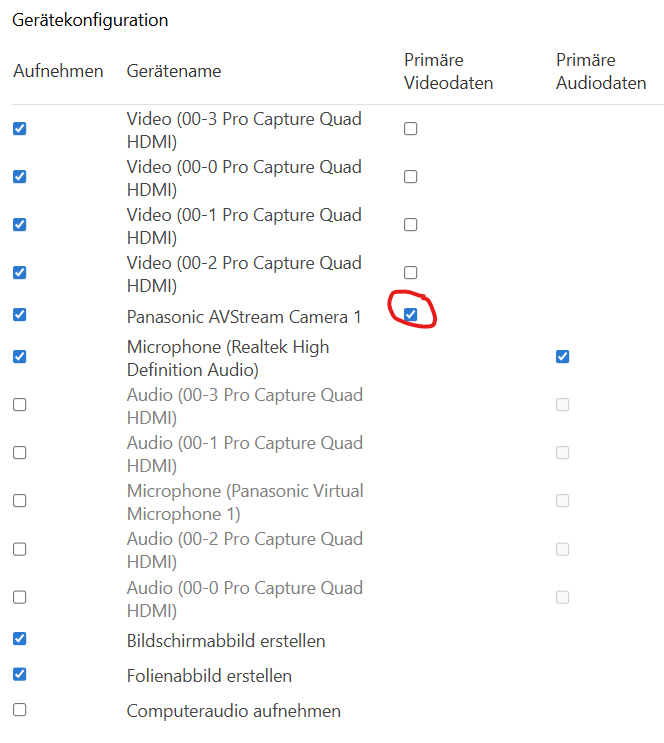Image resolution: width=664 pixels, height=743 pixels.
Task: Uncheck recording for Video 00-0 Pro Capture Quad HDMI
Action: click(x=19, y=176)
